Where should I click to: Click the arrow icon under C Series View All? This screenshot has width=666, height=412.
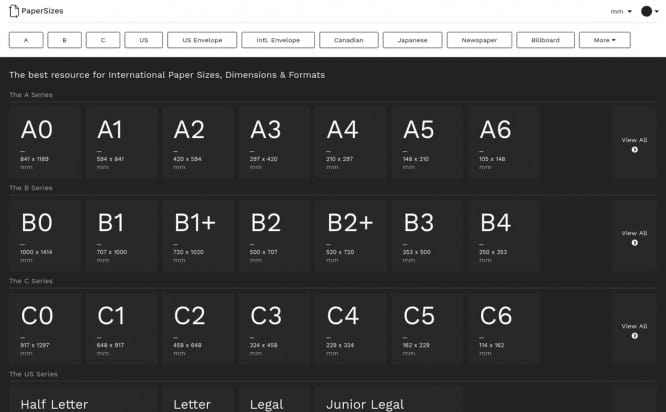(635, 336)
